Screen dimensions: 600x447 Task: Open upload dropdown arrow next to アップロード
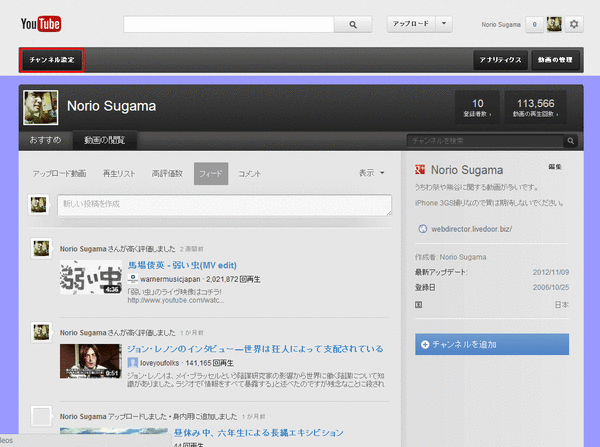tap(444, 24)
